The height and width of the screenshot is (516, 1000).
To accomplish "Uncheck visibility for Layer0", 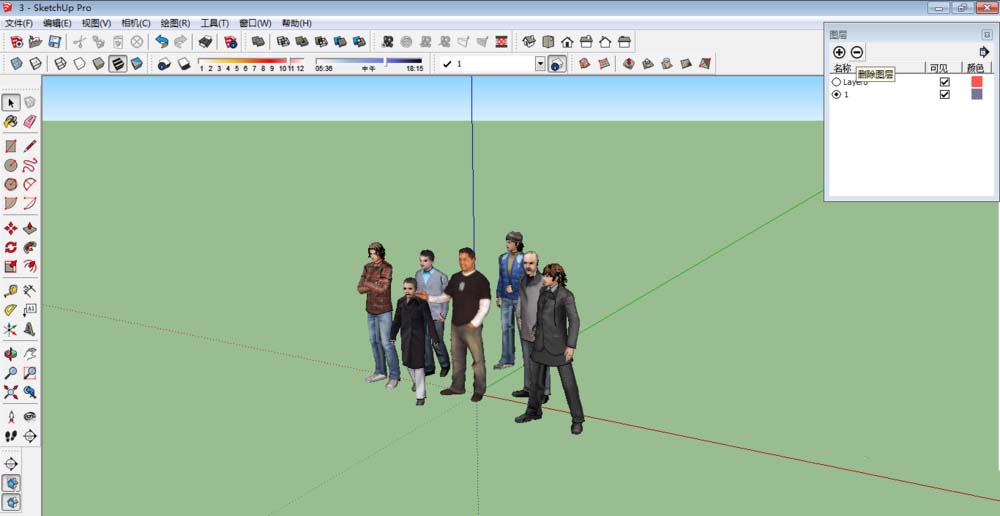I will [x=944, y=82].
